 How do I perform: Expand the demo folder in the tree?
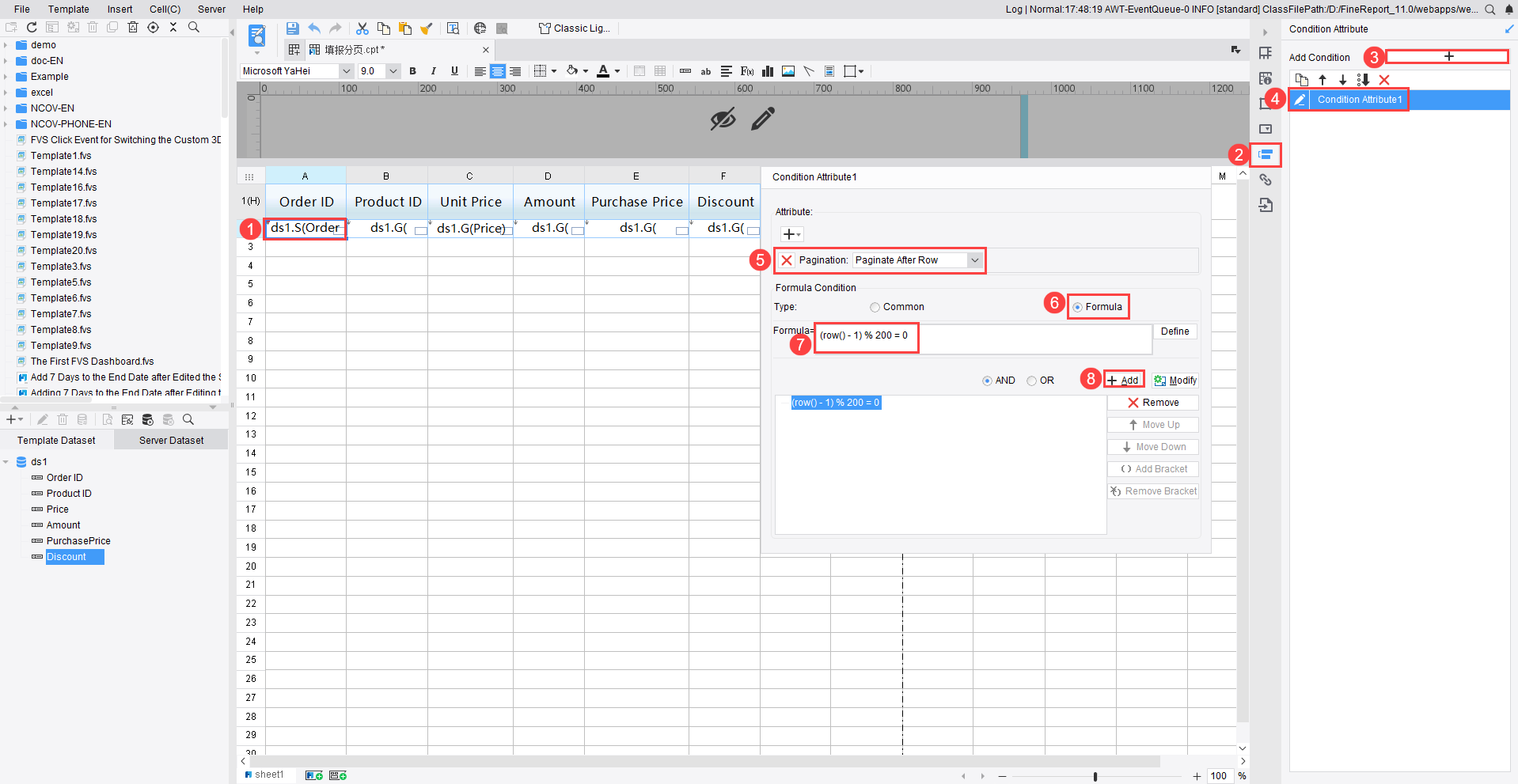[x=6, y=45]
